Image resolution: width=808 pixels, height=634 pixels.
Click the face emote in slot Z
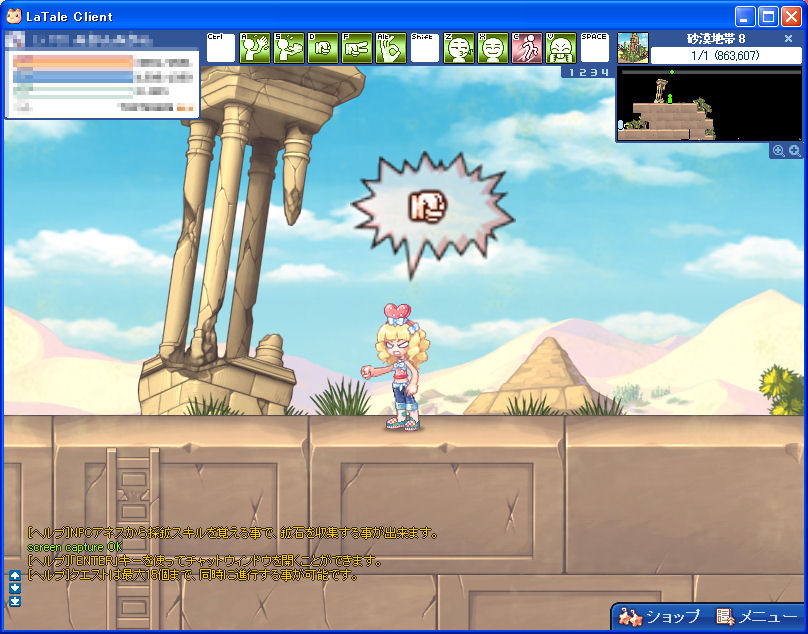point(459,48)
